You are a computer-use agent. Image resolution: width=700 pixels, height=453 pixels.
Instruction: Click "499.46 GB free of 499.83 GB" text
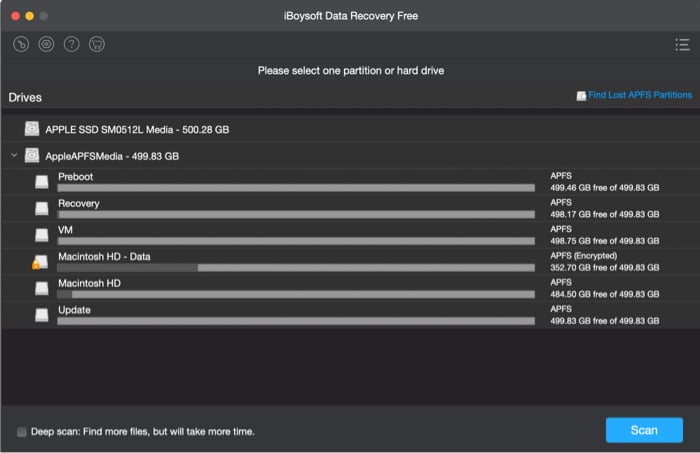[x=604, y=188]
